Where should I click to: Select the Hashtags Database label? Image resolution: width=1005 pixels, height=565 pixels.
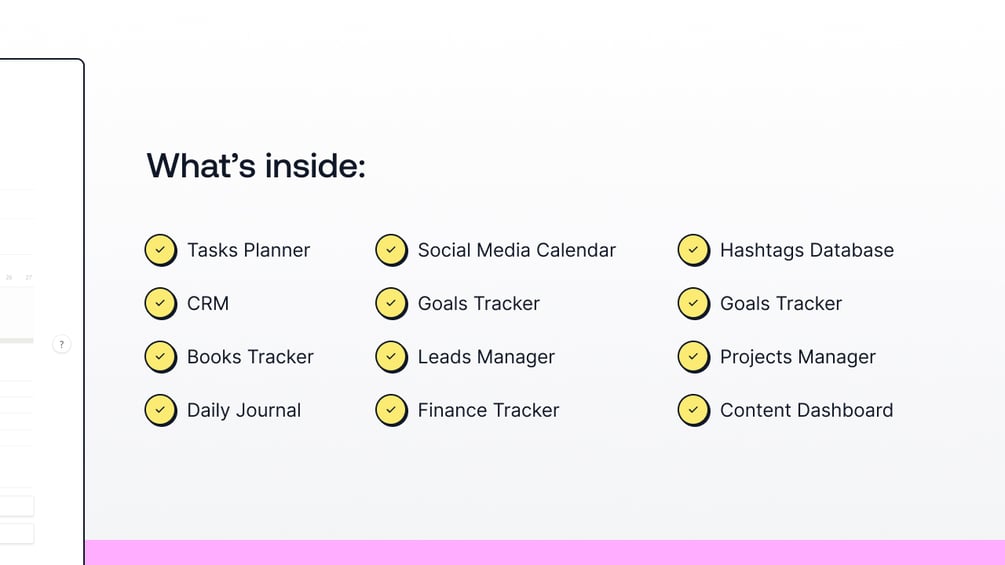pyautogui.click(x=807, y=250)
